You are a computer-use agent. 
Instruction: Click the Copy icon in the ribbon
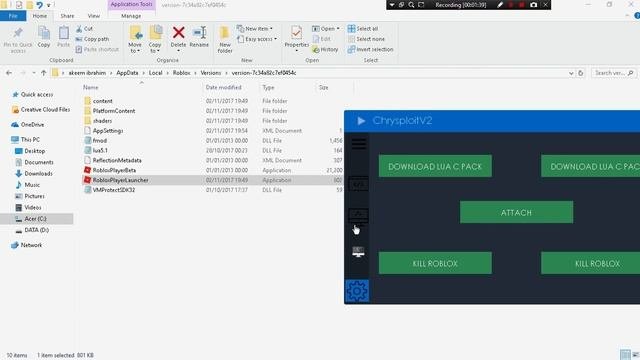coord(44,33)
